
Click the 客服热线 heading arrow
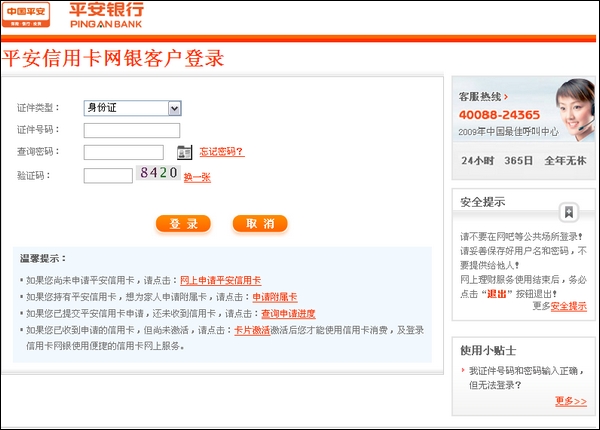[x=506, y=97]
